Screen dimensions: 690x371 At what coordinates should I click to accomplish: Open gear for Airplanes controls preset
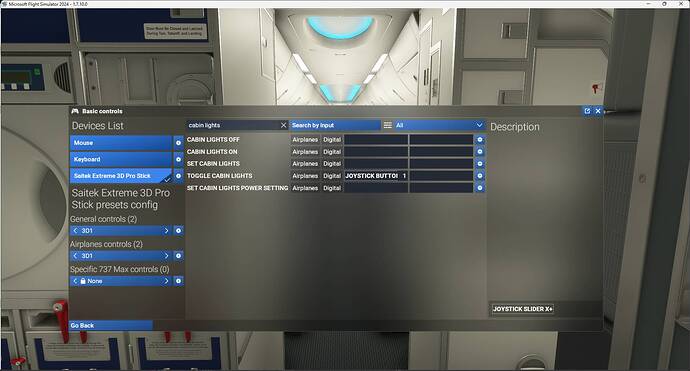coord(178,256)
